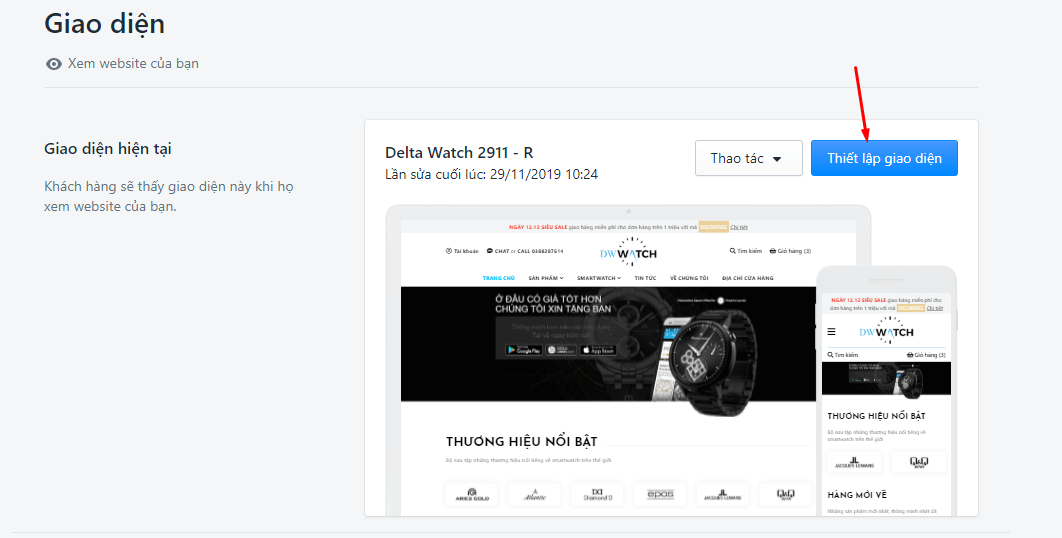This screenshot has width=1062, height=538.
Task: Click SẢN PHẨM in the preview navigation
Action: (x=546, y=278)
